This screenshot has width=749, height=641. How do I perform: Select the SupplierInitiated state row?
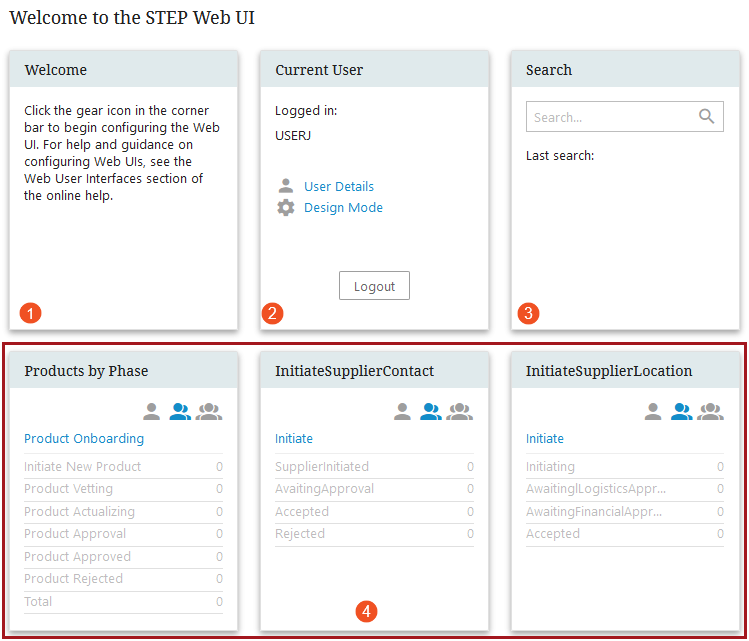click(374, 467)
